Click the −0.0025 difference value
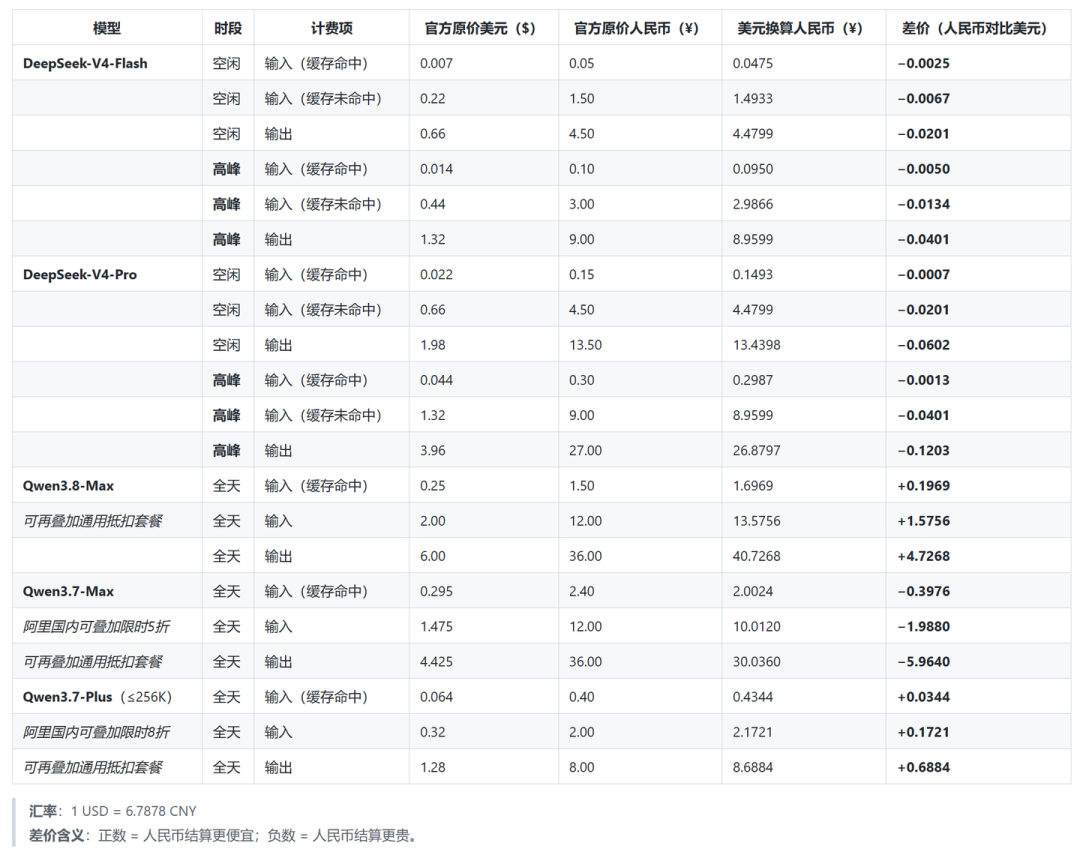 click(x=924, y=63)
